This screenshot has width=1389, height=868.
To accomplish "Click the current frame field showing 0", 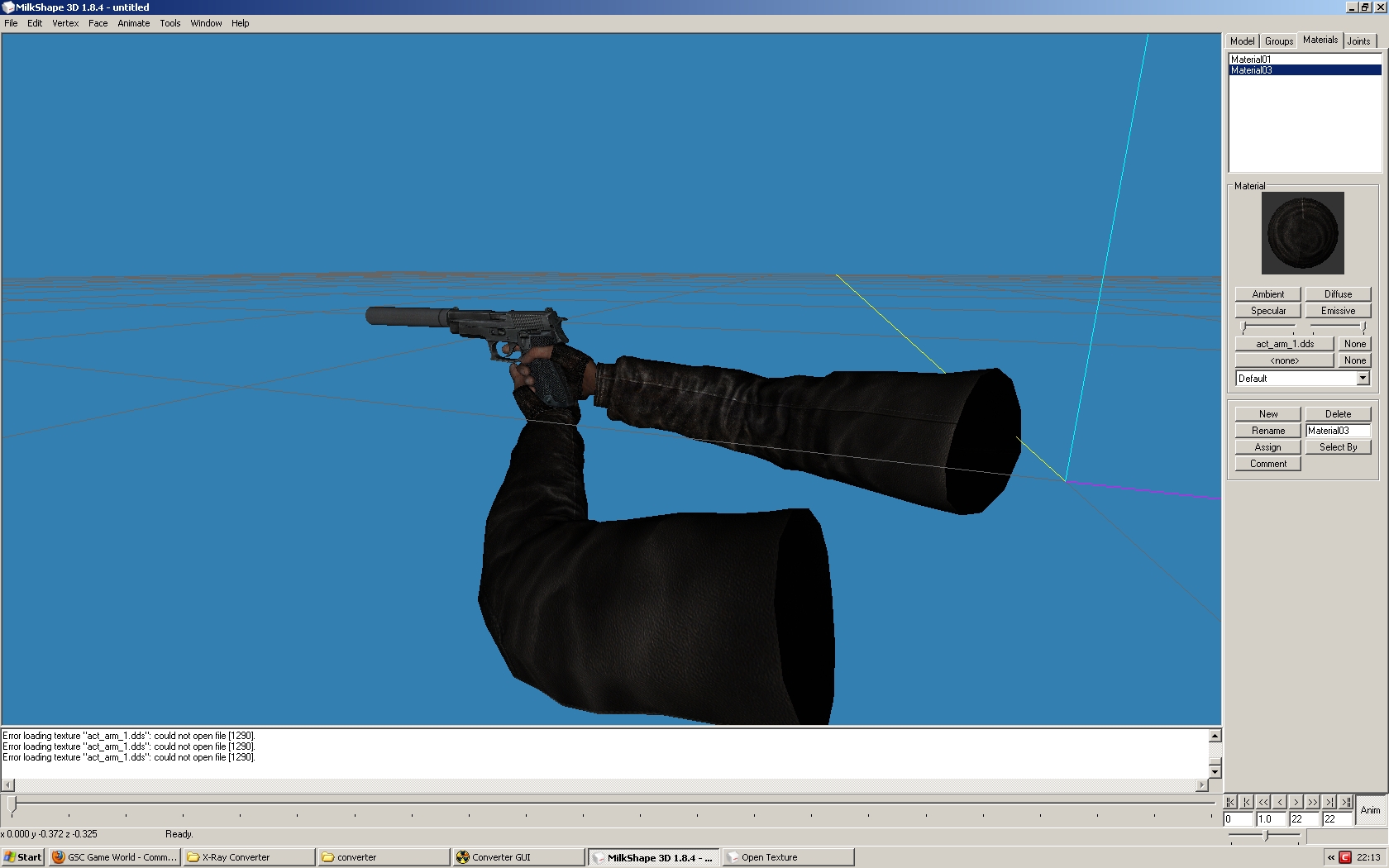I will (x=1238, y=819).
